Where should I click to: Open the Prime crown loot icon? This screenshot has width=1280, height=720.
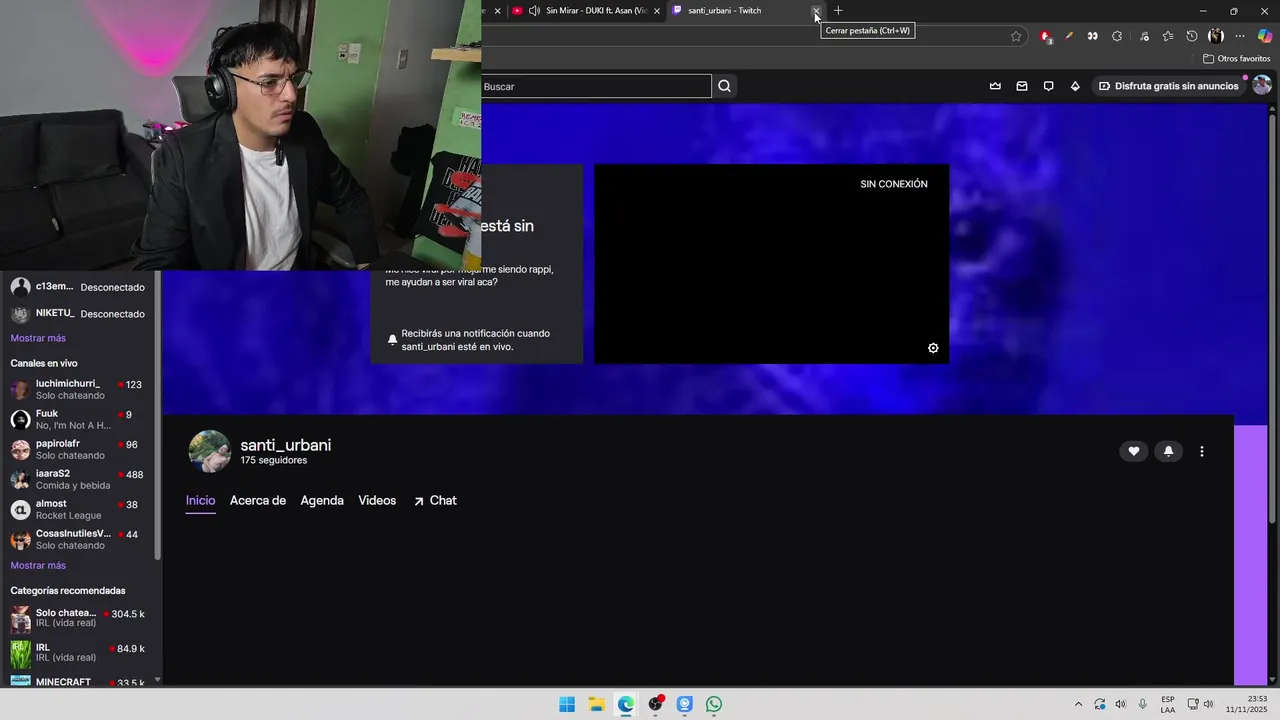(995, 86)
